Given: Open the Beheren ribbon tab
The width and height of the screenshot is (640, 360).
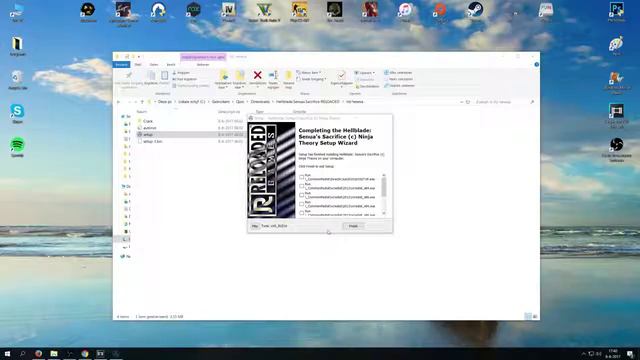Looking at the screenshot, I should [x=203, y=64].
